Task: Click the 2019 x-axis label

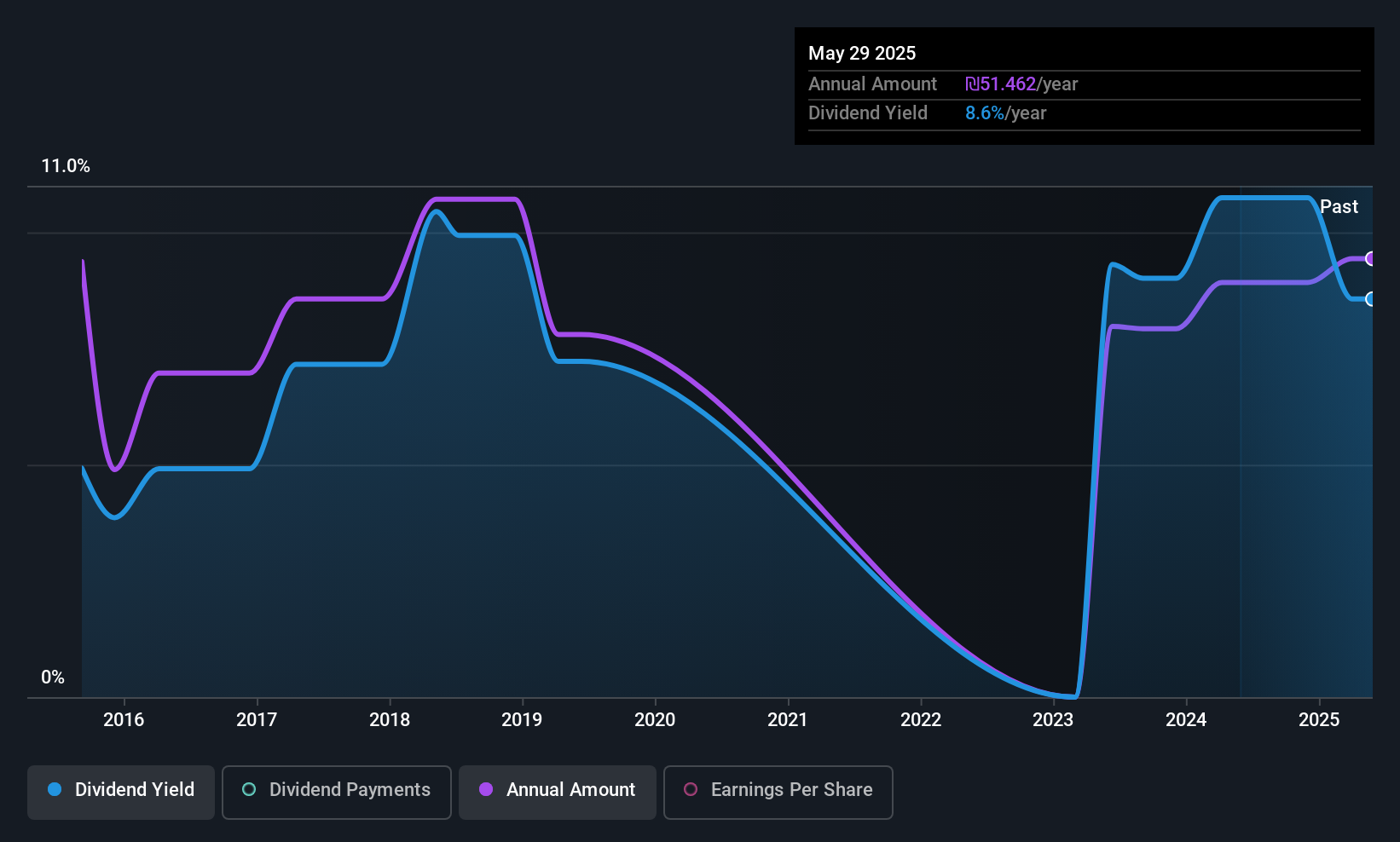Action: coord(522,719)
